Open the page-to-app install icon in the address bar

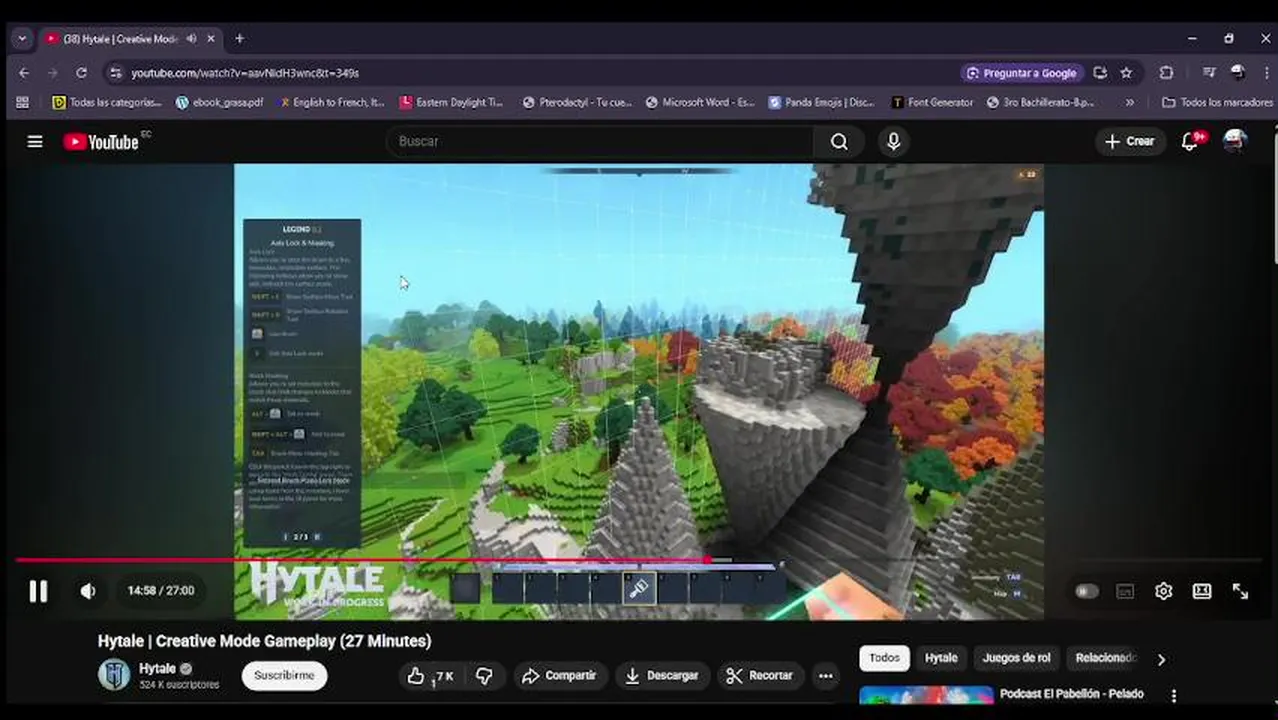tap(1100, 73)
